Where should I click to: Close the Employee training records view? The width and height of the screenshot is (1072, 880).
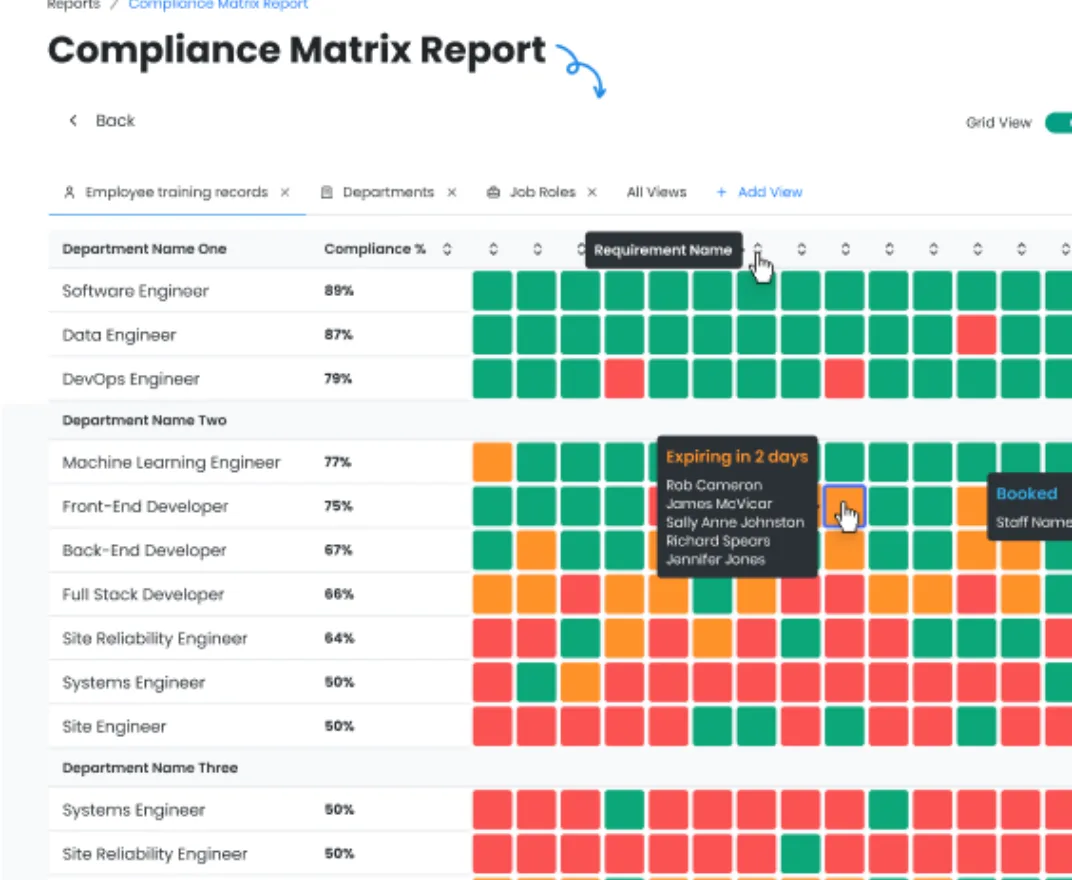285,192
